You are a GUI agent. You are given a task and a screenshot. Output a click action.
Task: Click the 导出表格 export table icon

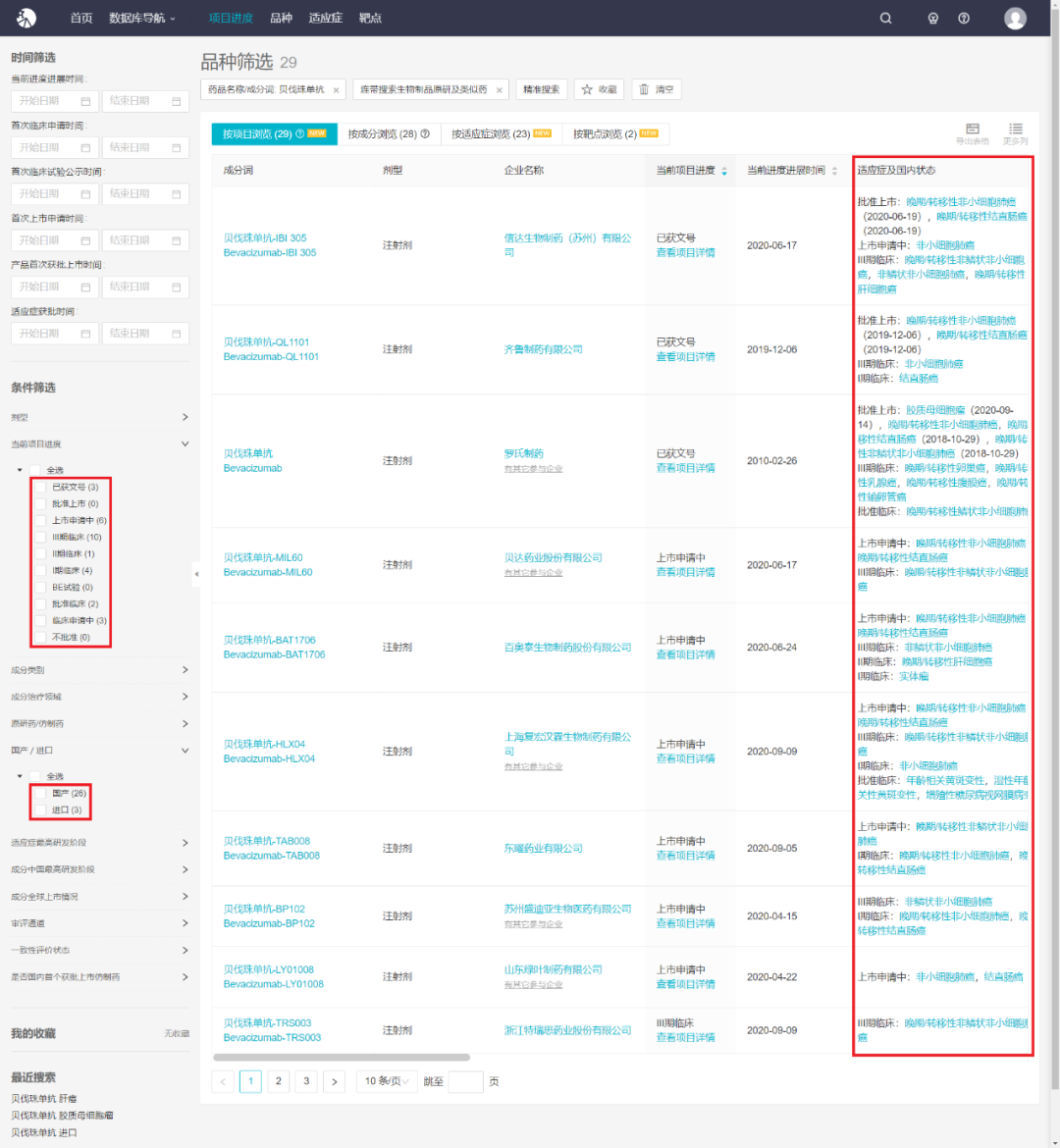point(972,133)
